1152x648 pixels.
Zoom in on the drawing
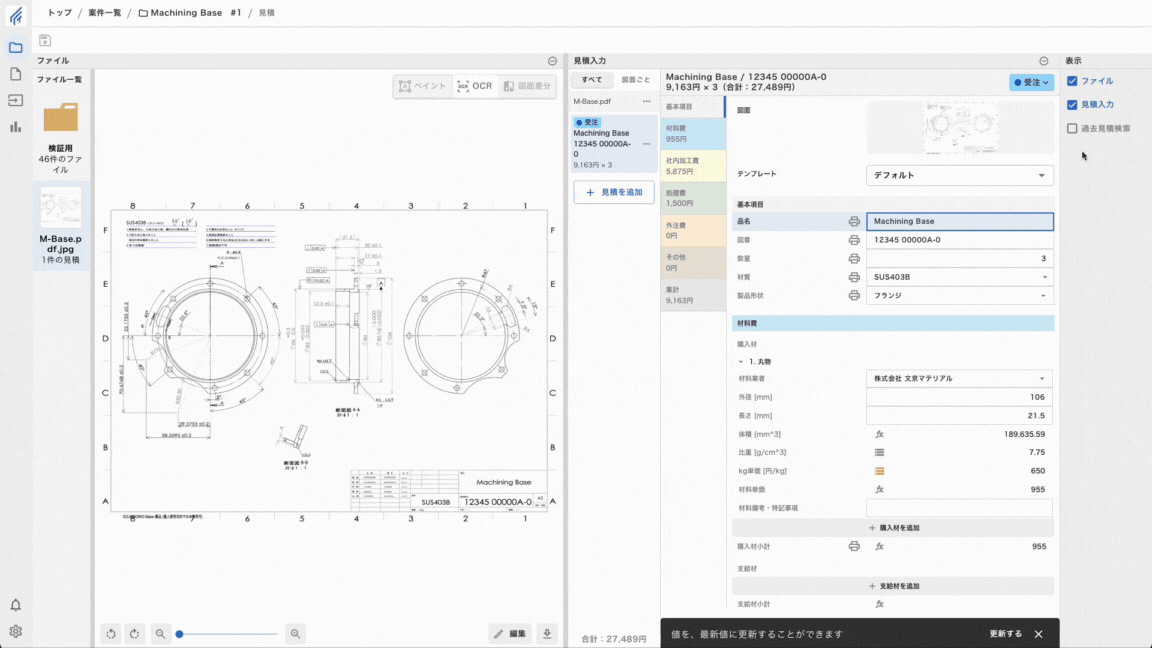[295, 633]
